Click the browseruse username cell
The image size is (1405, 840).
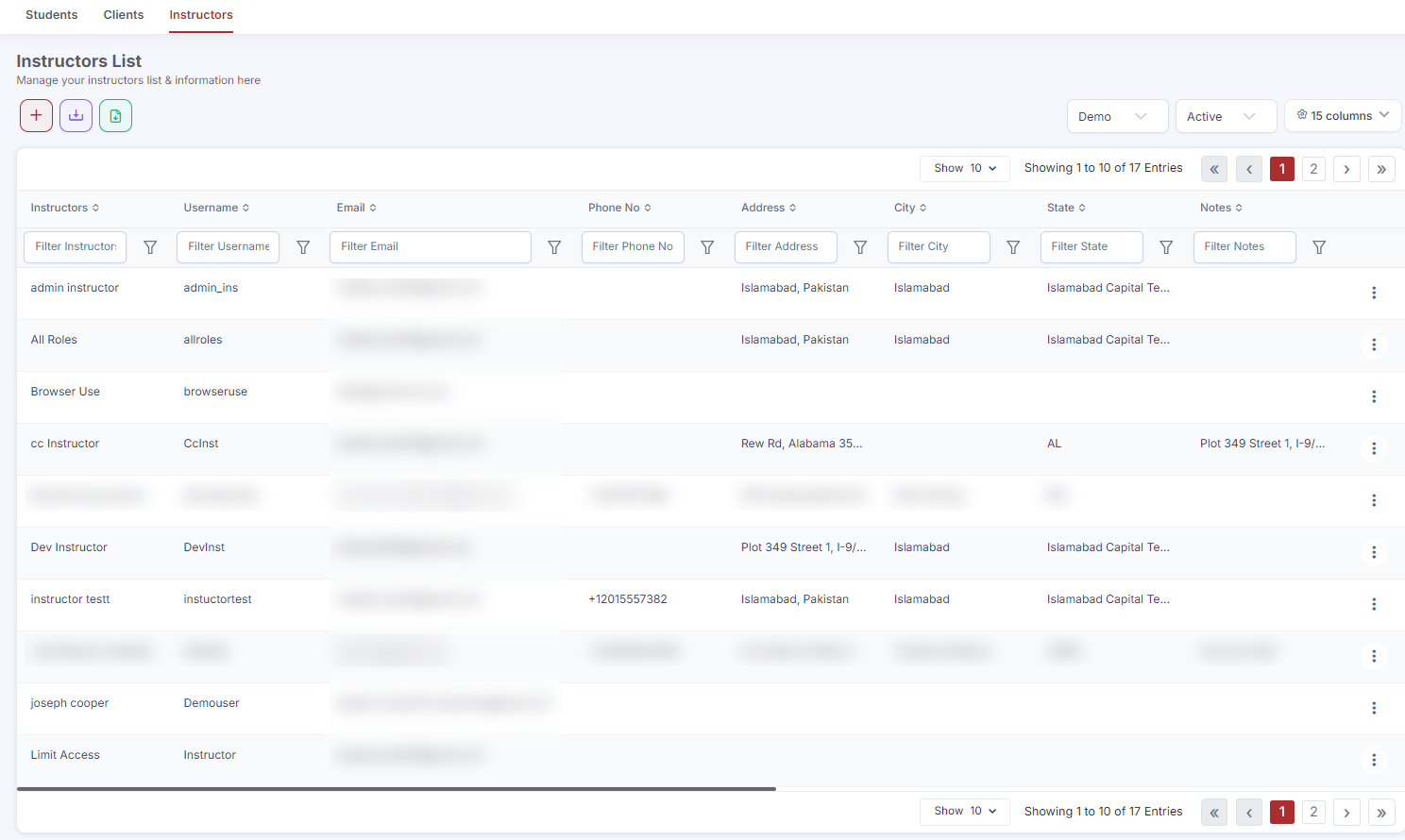coord(215,392)
